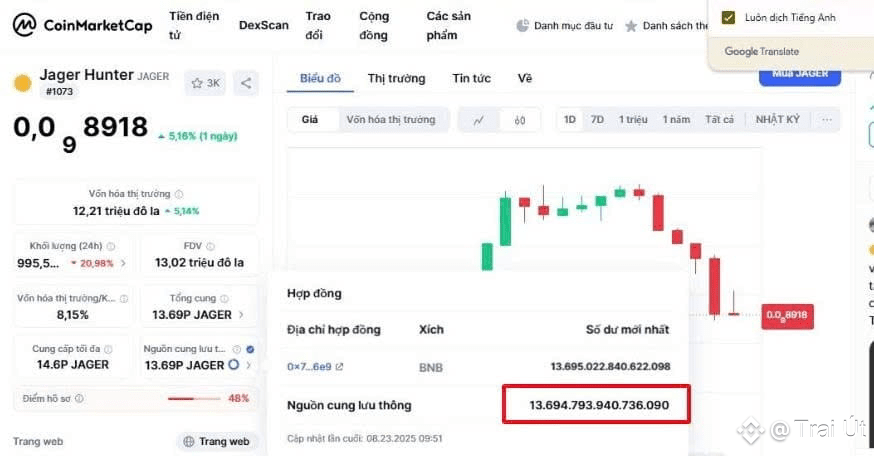Open info icon next to Khối lượng (24h)
The image size is (874, 456).
tap(111, 246)
